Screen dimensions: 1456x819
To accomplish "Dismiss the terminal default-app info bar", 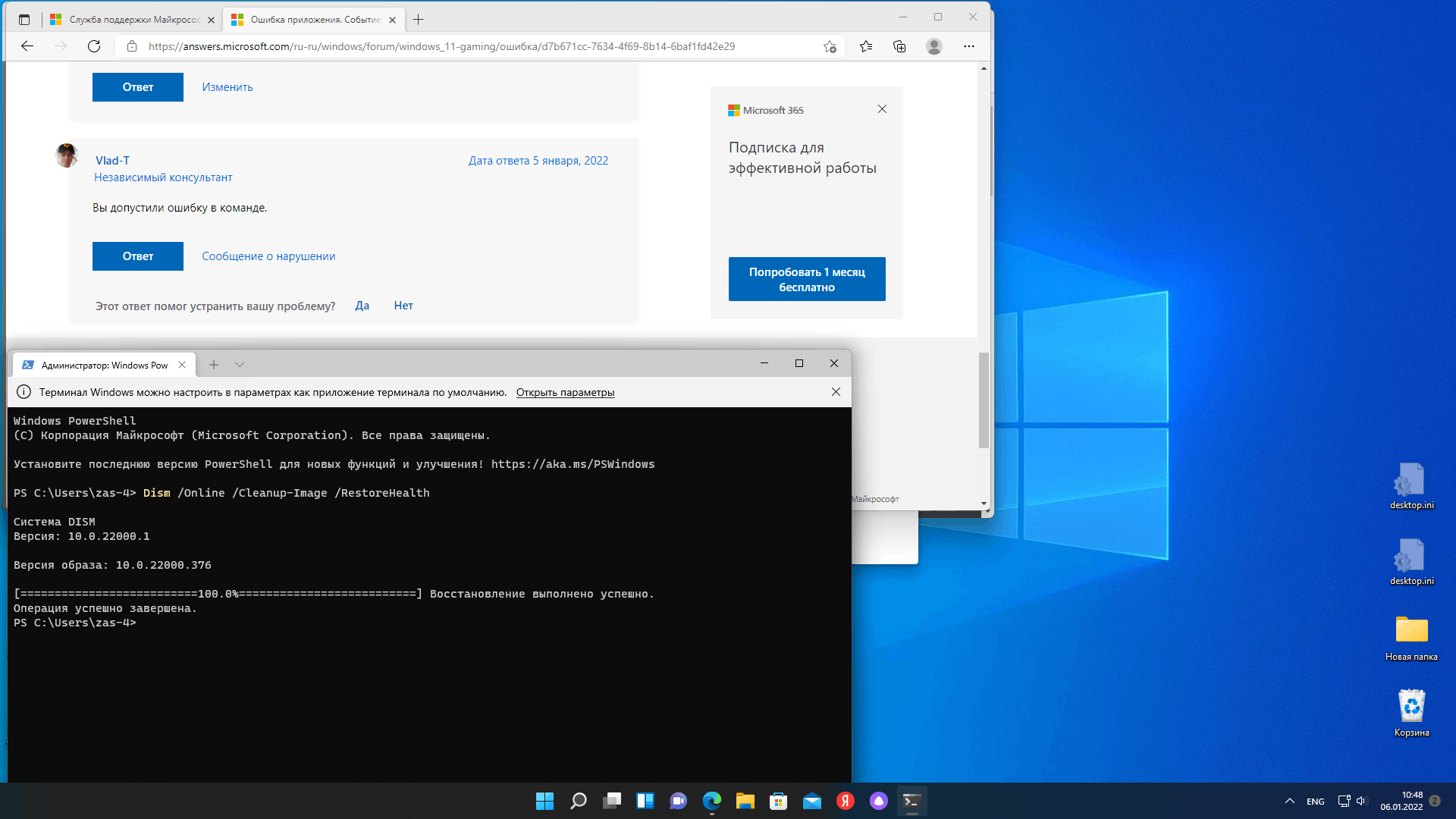I will coord(836,392).
